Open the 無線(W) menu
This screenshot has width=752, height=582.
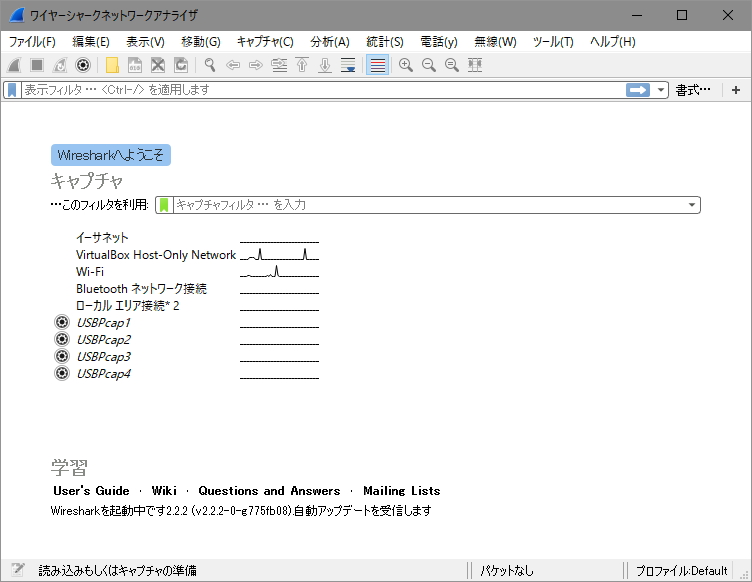click(x=495, y=42)
